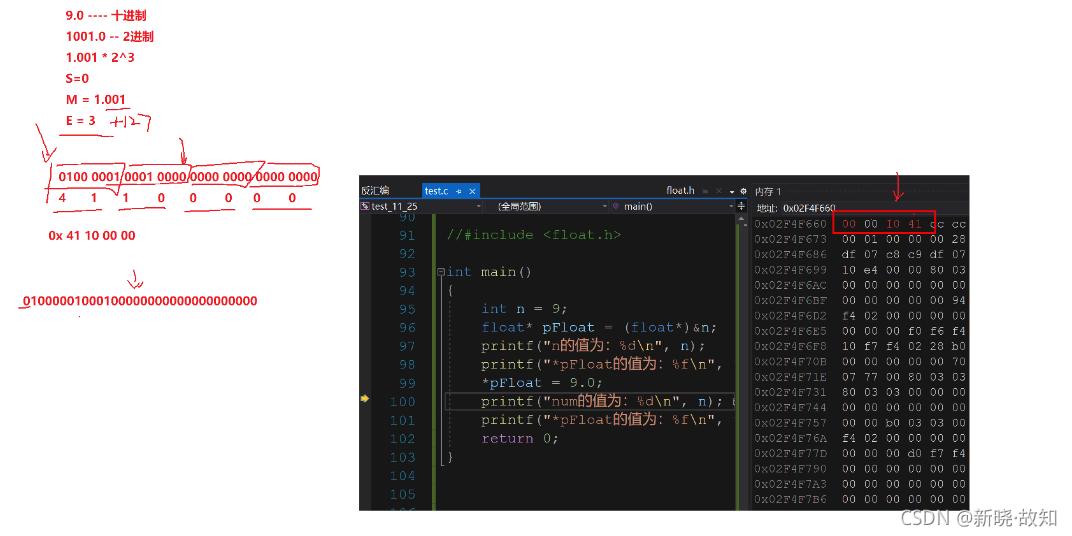Switch to the float.h preview tab
The width and height of the screenshot is (1072, 536).
point(680,190)
